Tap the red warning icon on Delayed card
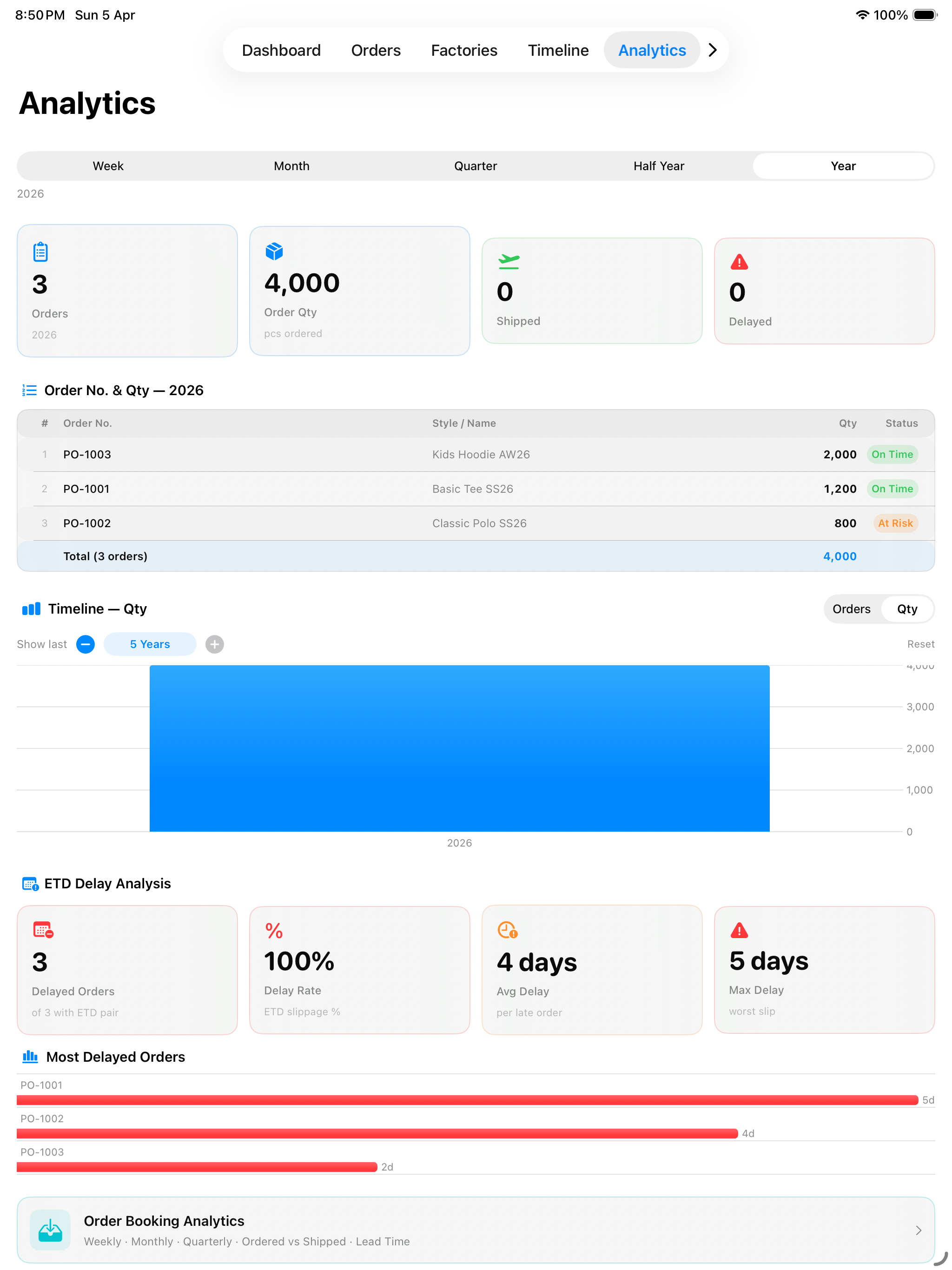Screen dimensions: 952x1270 (x=739, y=262)
